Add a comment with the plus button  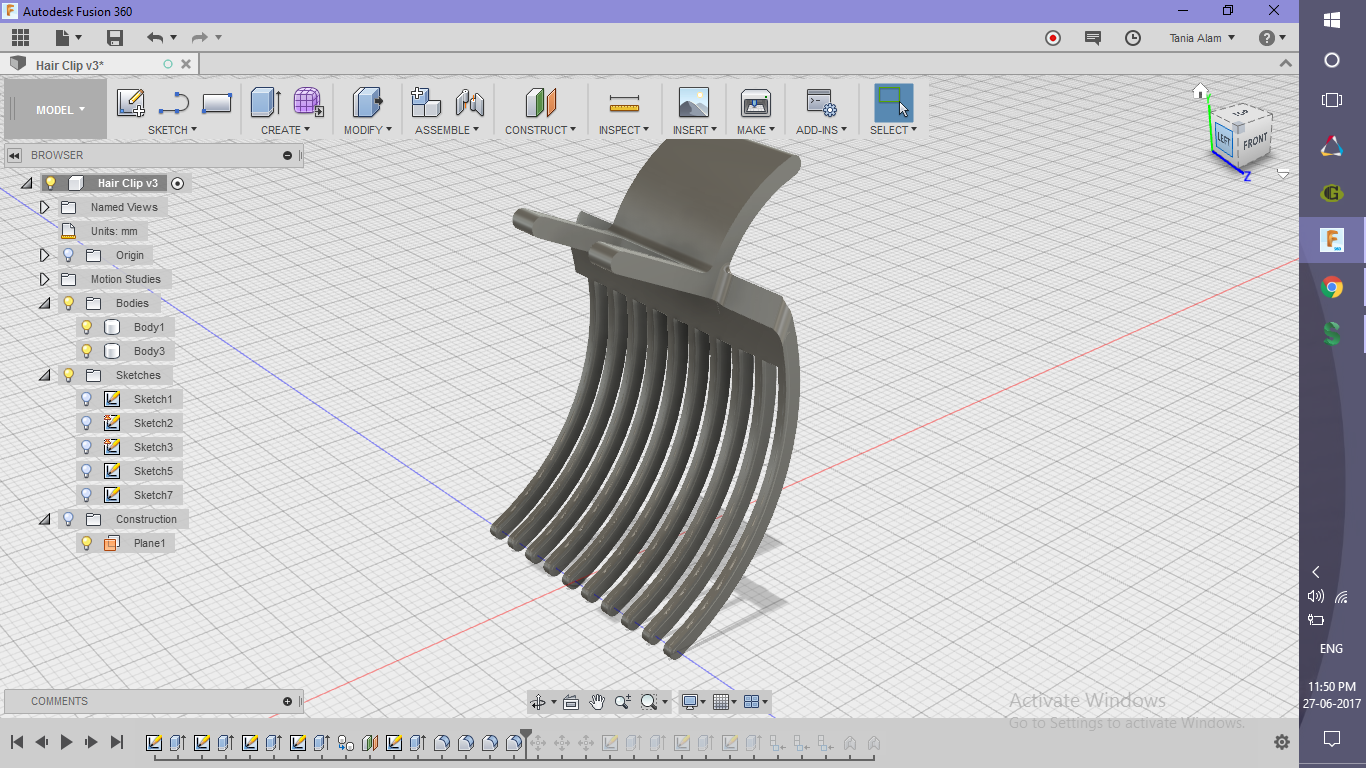pyautogui.click(x=287, y=701)
